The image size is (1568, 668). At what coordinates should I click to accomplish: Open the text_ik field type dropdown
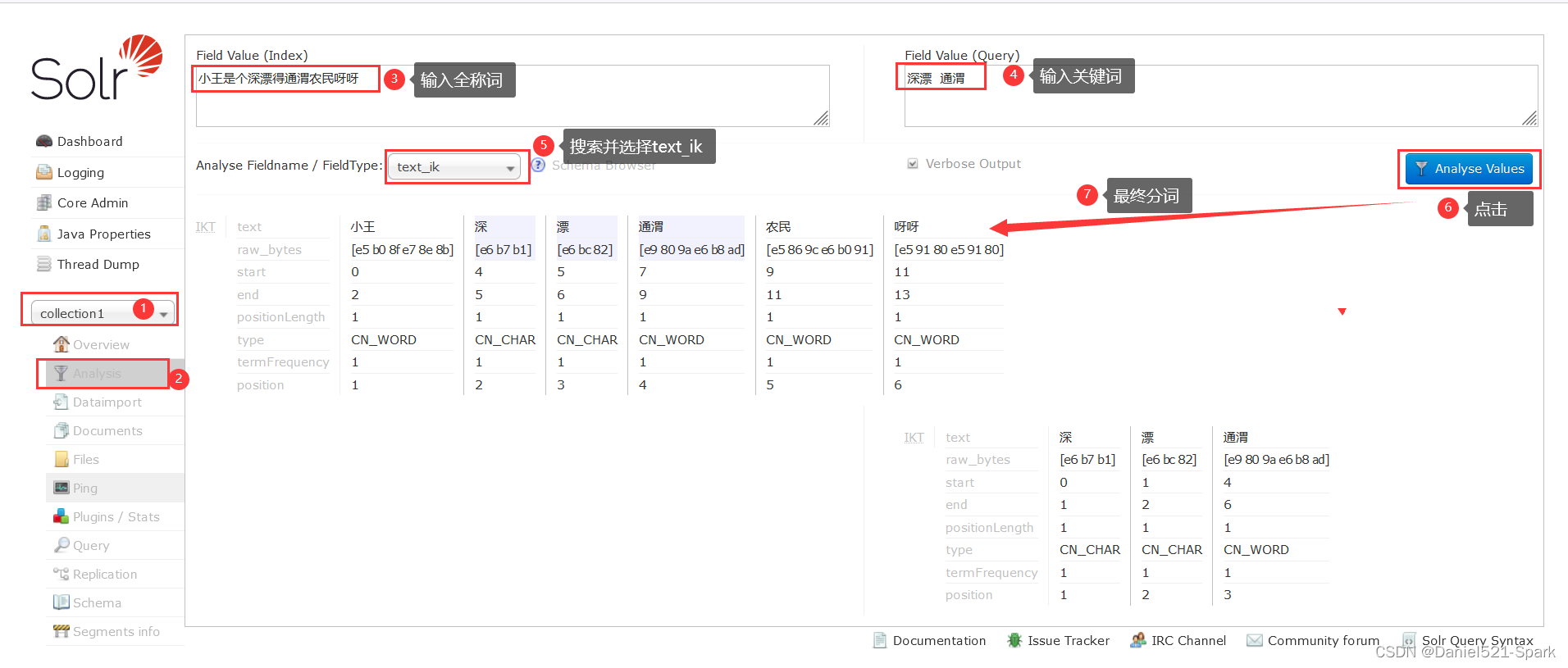(x=454, y=166)
